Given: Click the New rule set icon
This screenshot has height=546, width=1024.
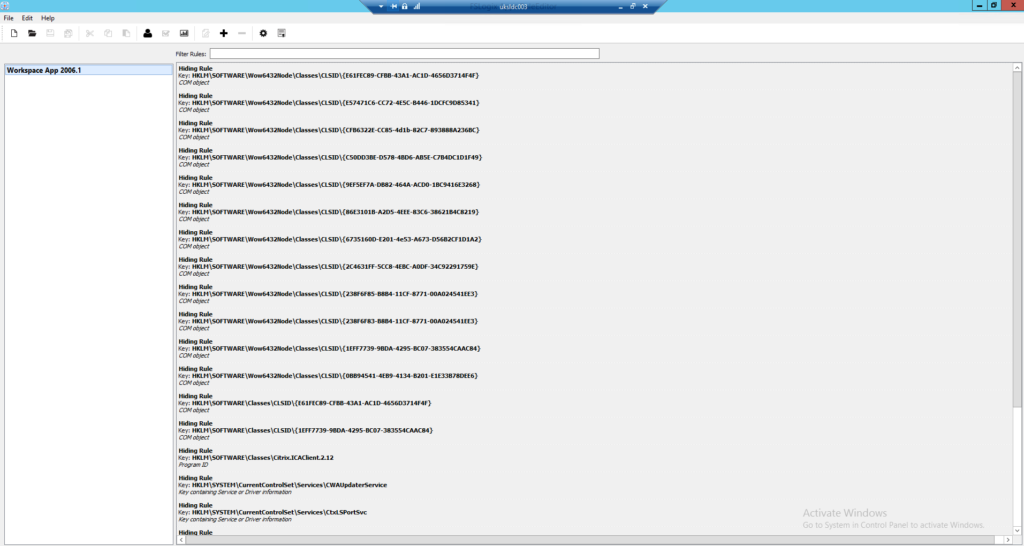Looking at the screenshot, I should tap(14, 33).
